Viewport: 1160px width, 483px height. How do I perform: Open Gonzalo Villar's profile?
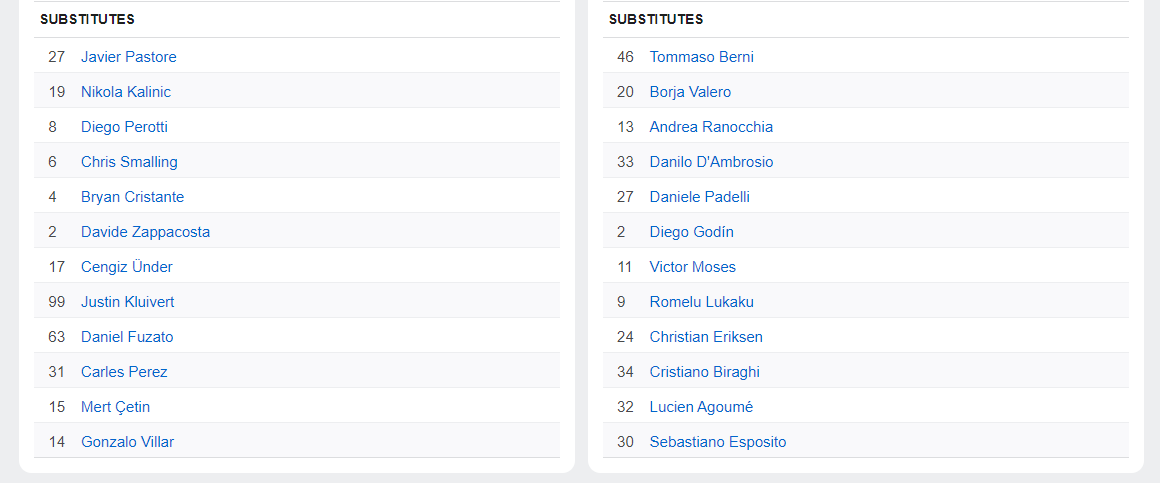click(127, 442)
